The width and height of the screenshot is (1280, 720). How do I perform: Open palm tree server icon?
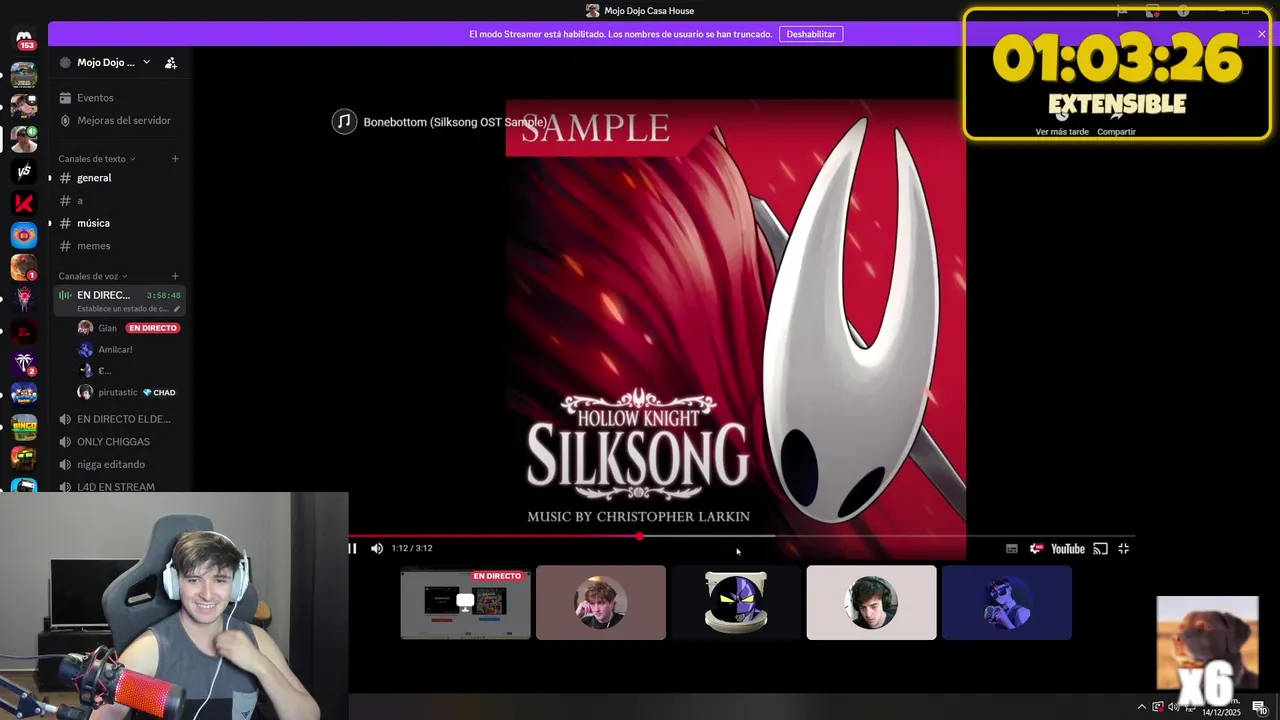click(24, 363)
